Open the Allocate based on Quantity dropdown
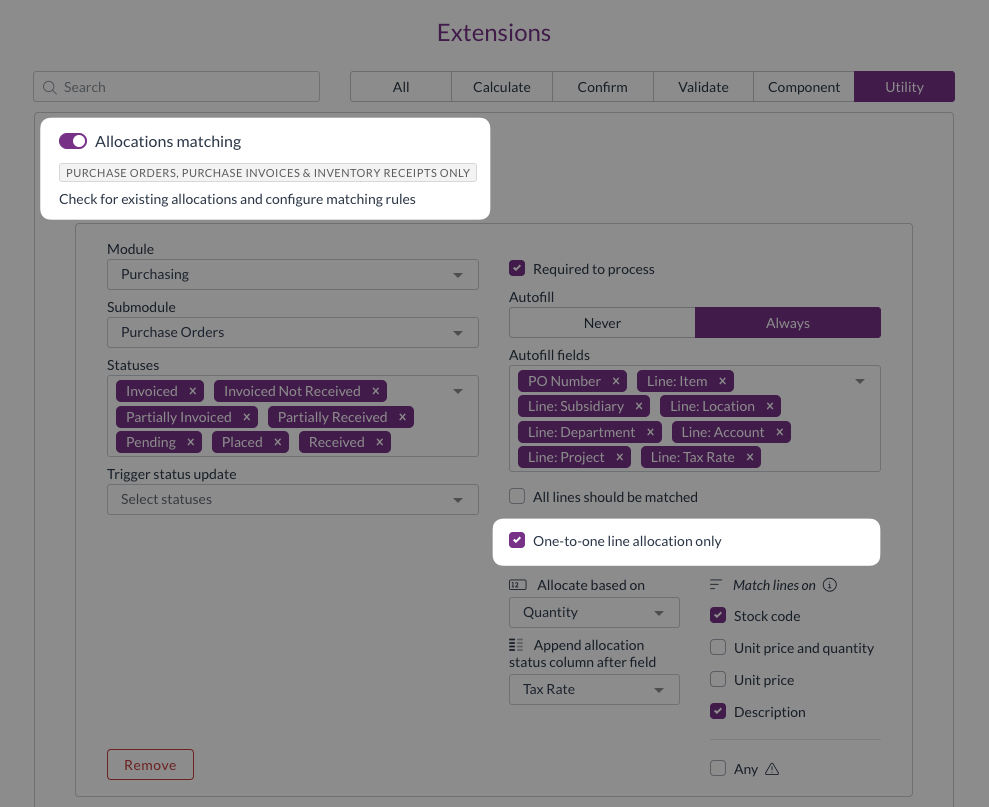The height and width of the screenshot is (807, 989). [x=594, y=612]
